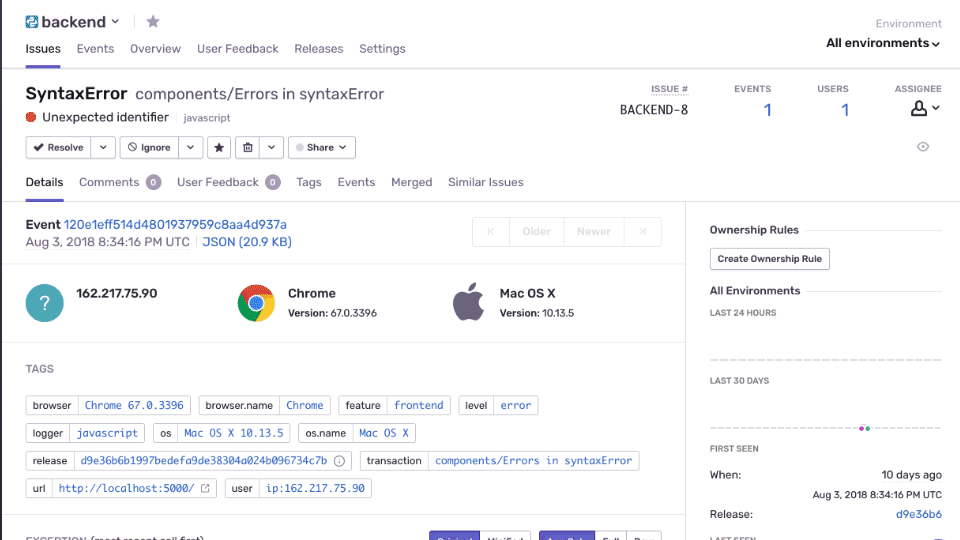Expand the Resolve options dropdown
The image size is (960, 540).
(x=103, y=148)
